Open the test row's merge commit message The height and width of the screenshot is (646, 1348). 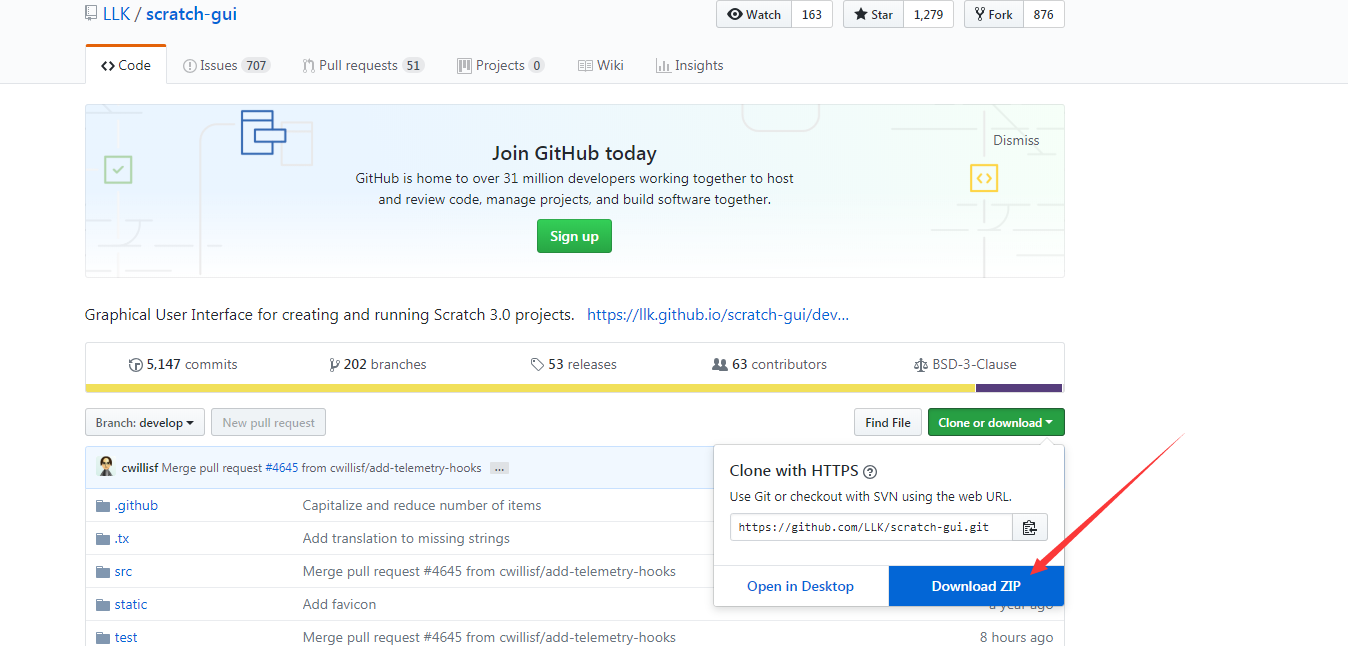click(x=489, y=637)
